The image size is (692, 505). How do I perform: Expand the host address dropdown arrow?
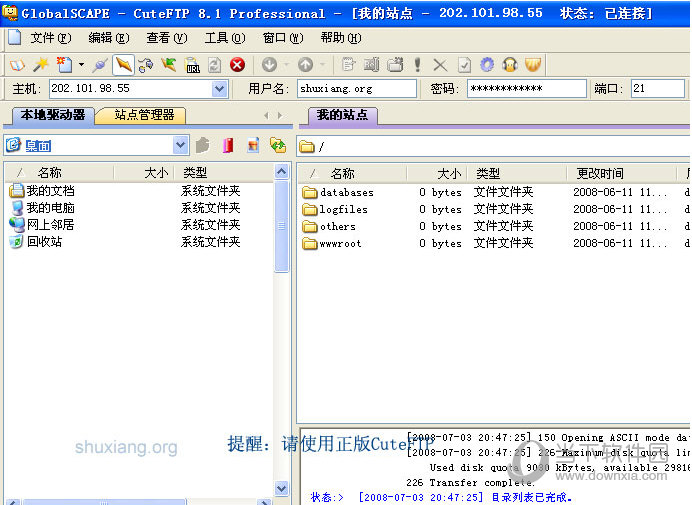coord(220,89)
